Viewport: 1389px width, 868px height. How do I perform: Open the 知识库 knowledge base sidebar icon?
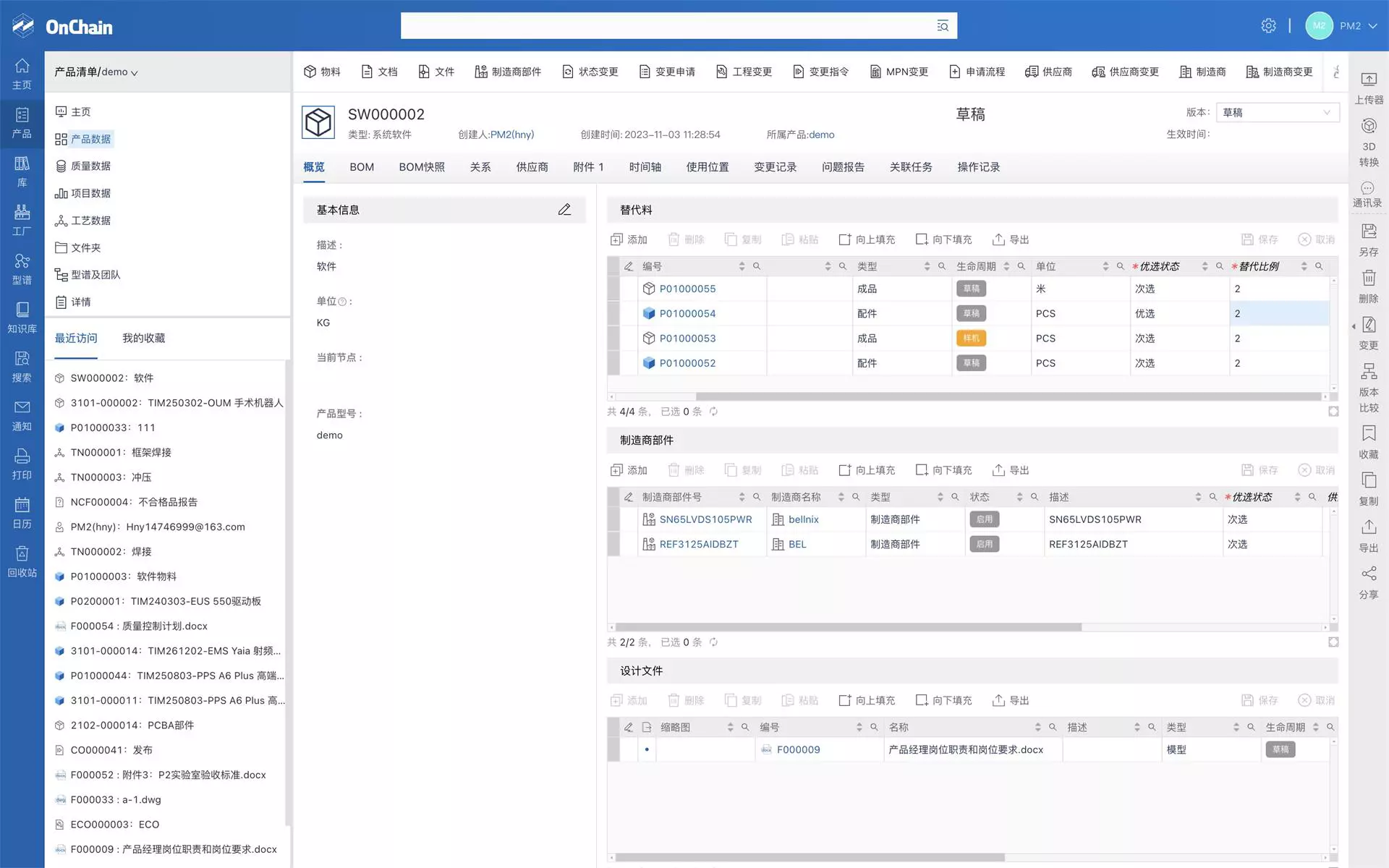click(x=22, y=318)
